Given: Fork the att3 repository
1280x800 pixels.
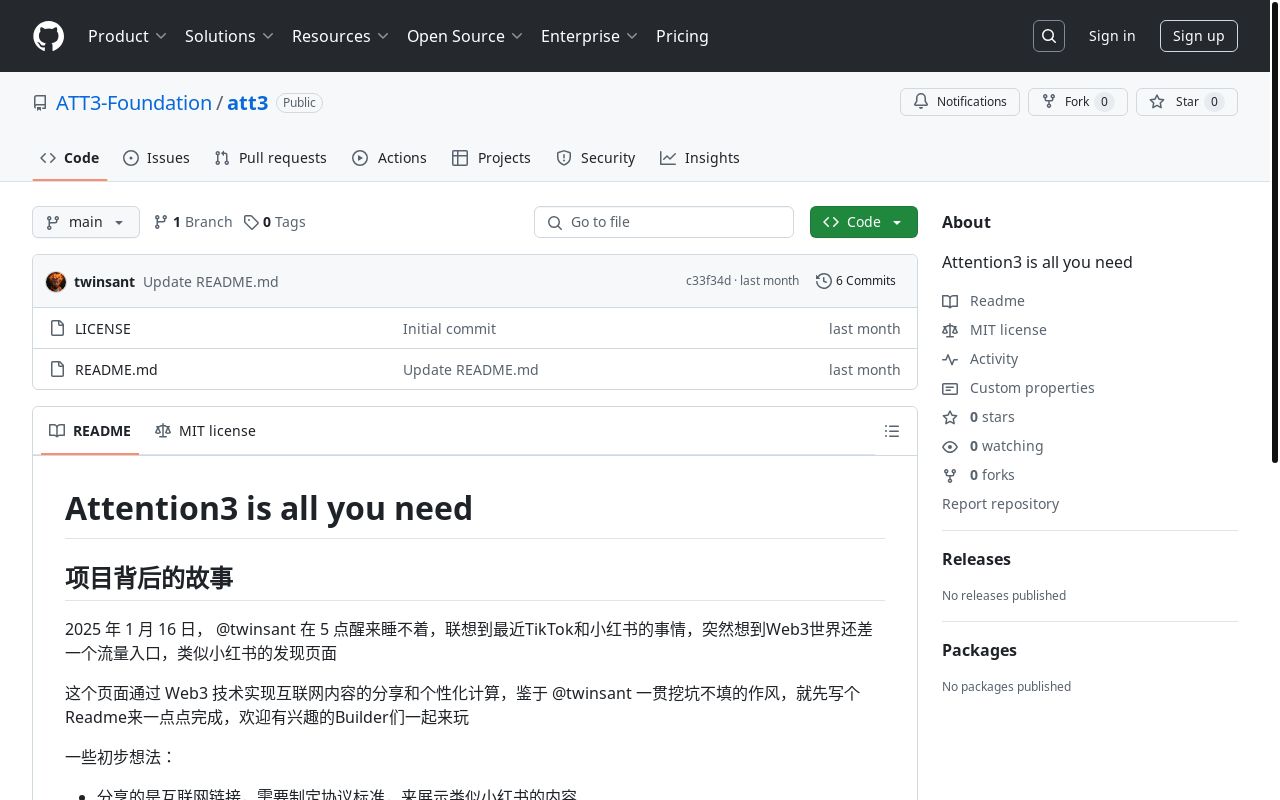Looking at the screenshot, I should tap(1077, 102).
